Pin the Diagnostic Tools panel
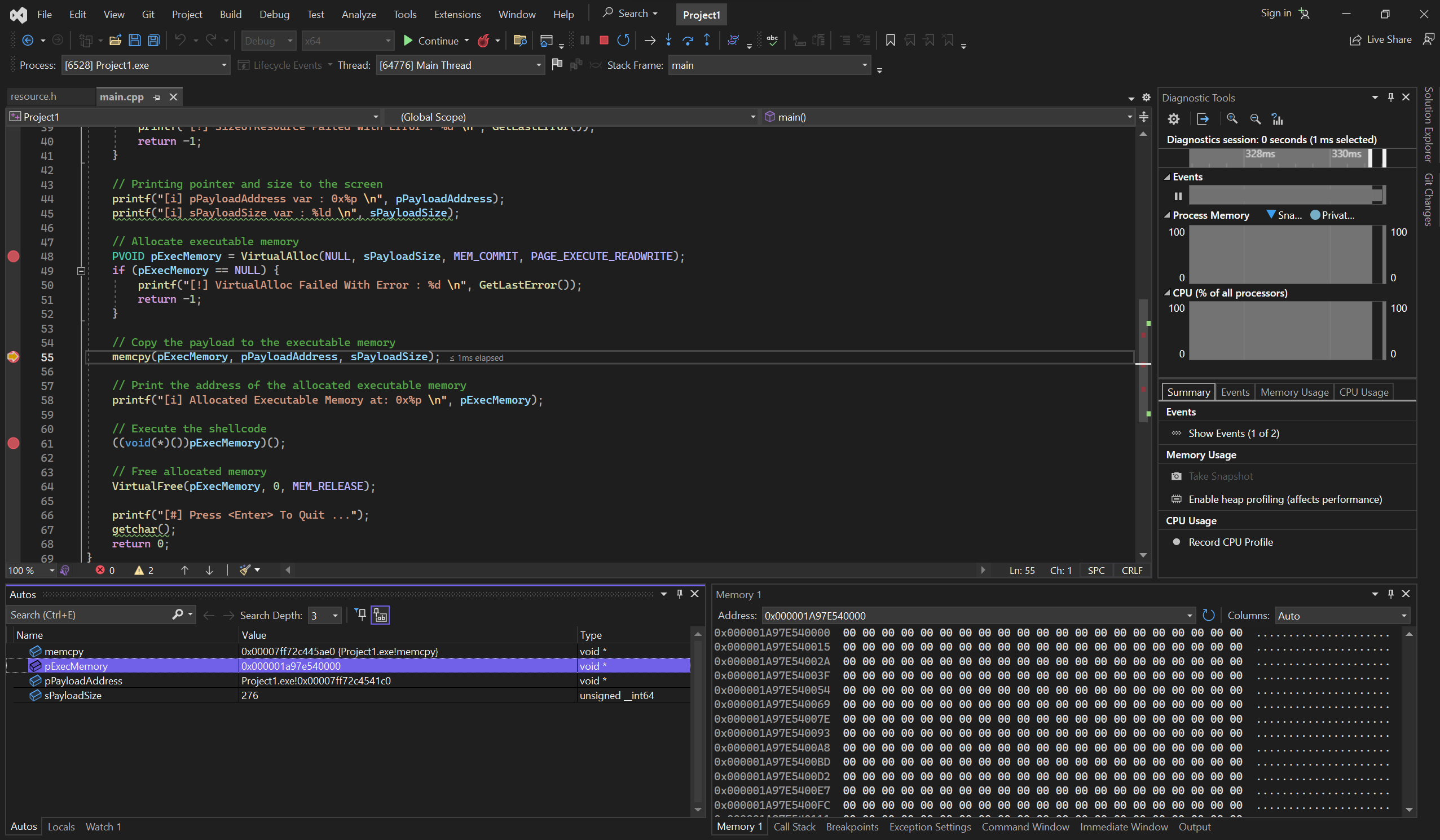 (x=1391, y=97)
